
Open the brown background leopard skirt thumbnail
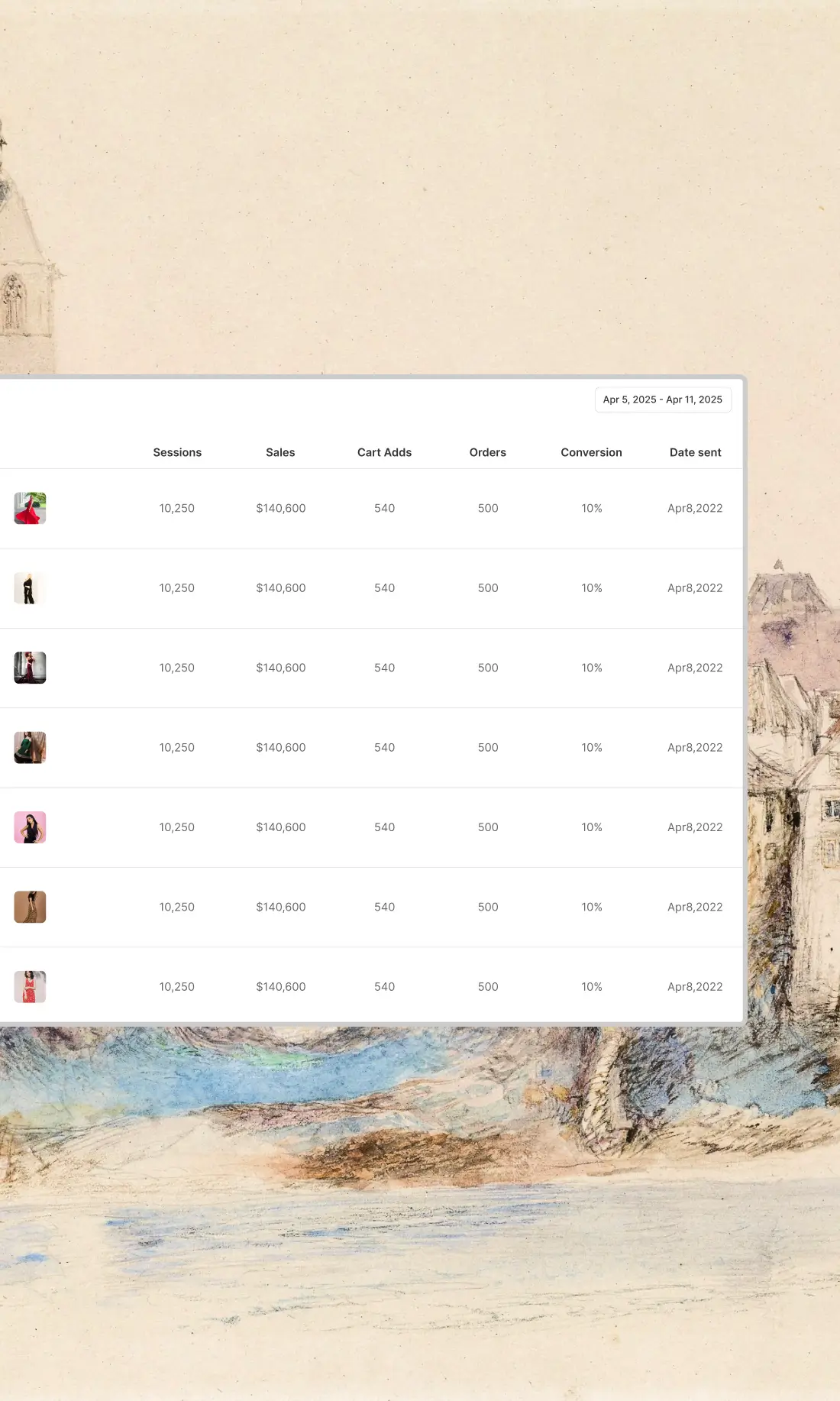pos(30,908)
